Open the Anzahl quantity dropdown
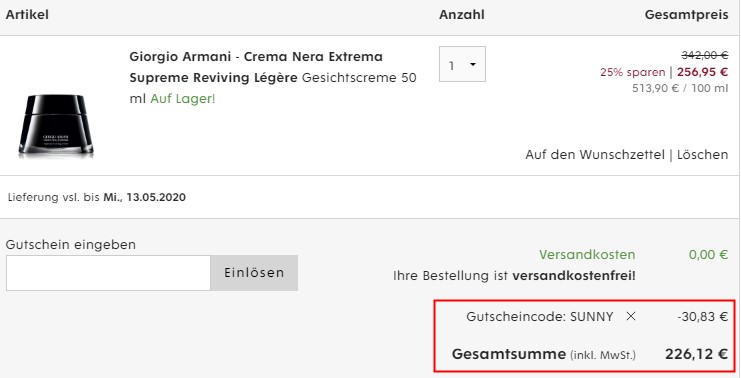Screen dimensions: 741x378 click(x=462, y=64)
